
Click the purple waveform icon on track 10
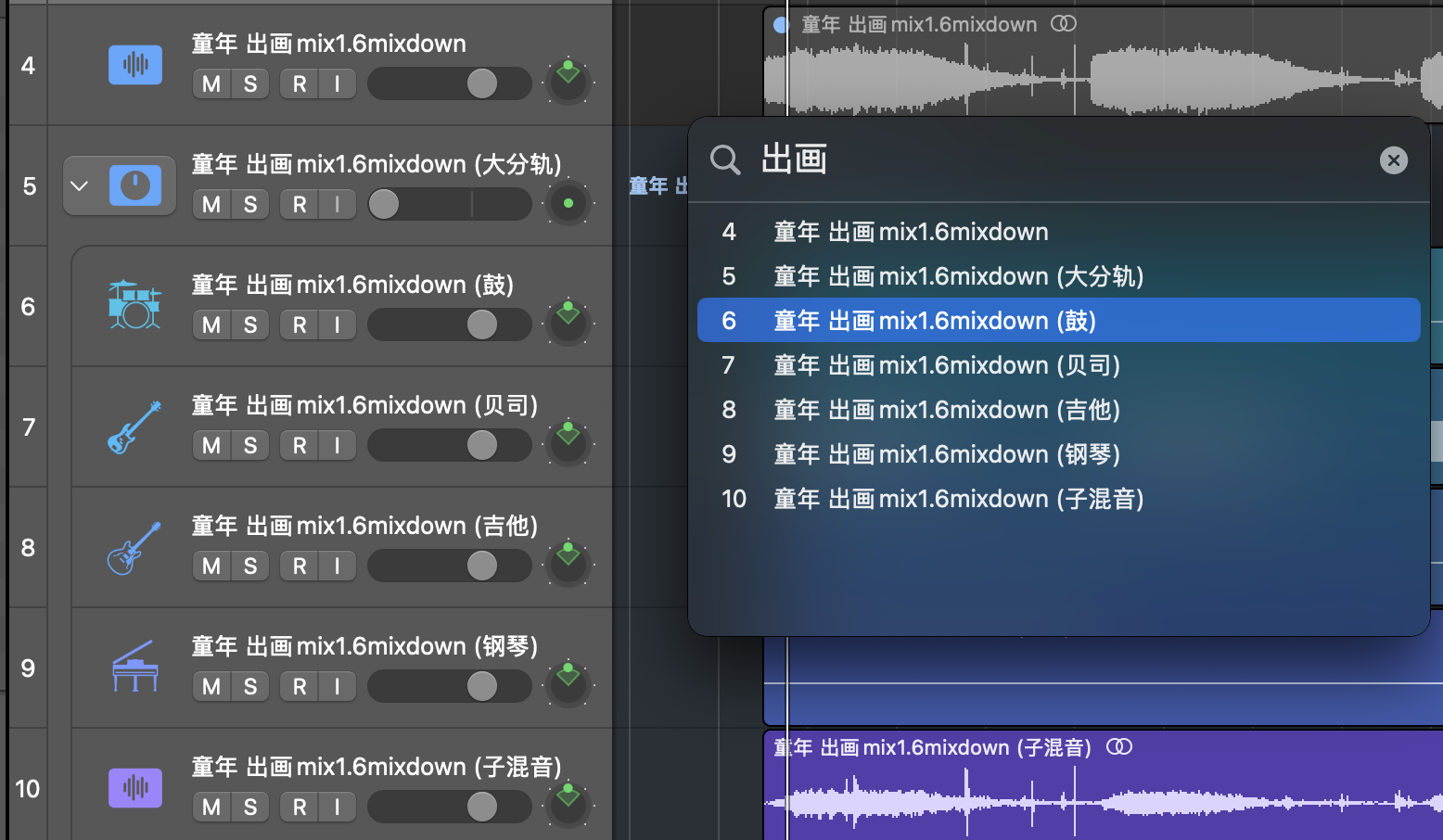pyautogui.click(x=135, y=788)
